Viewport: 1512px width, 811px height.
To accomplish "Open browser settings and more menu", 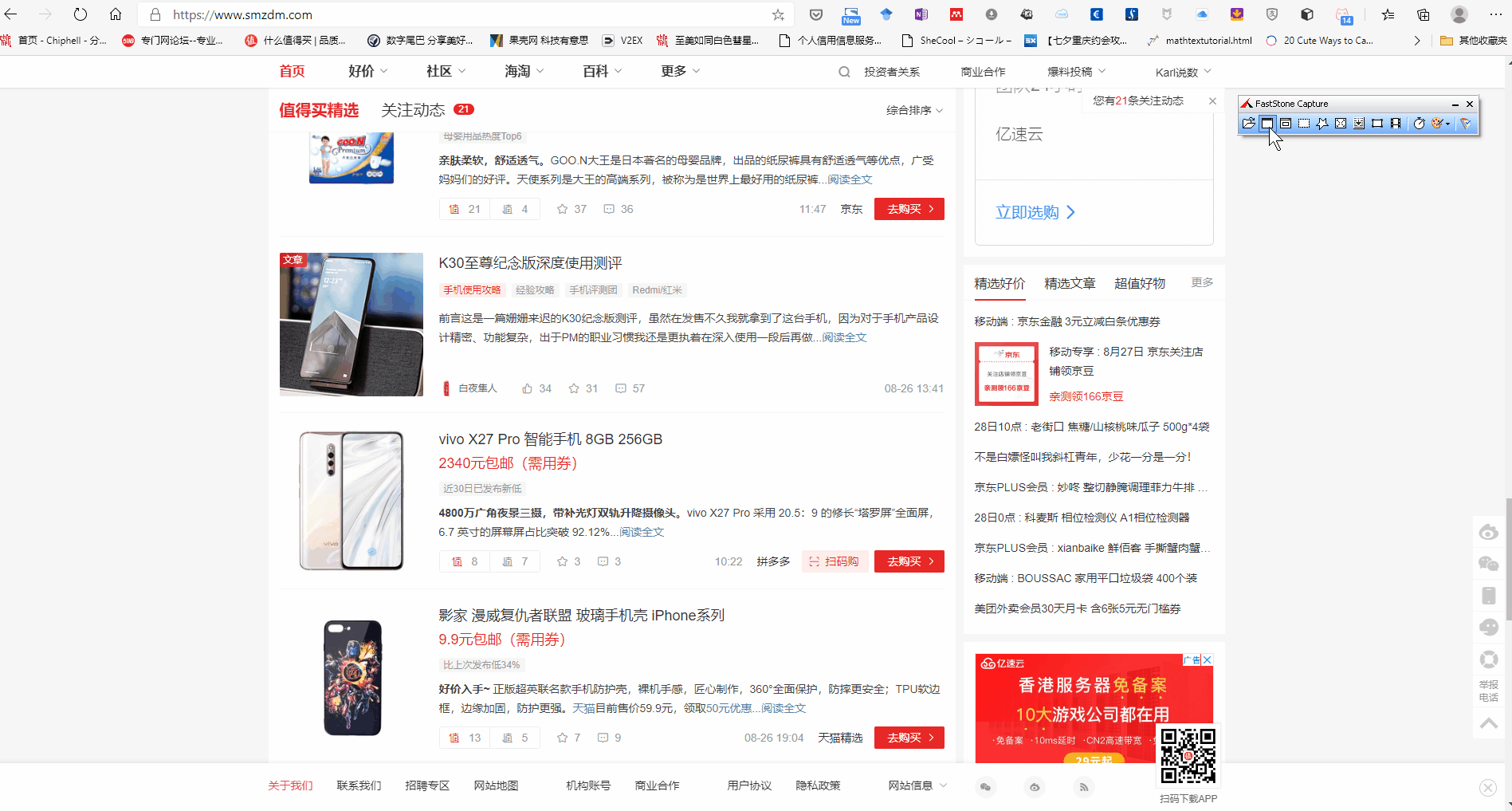I will (x=1495, y=14).
